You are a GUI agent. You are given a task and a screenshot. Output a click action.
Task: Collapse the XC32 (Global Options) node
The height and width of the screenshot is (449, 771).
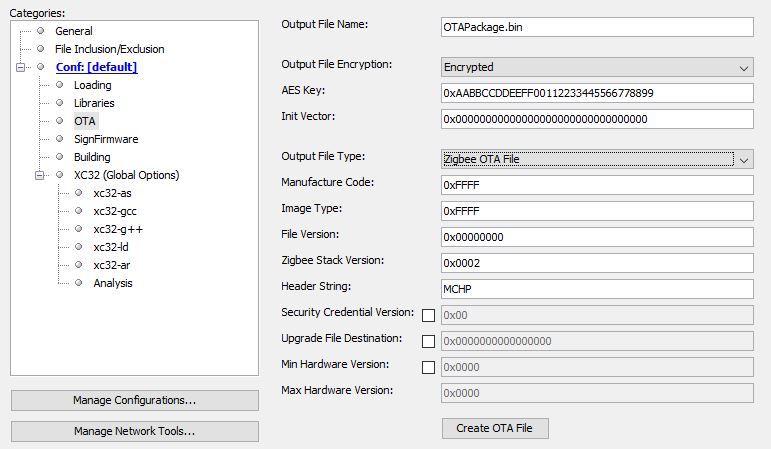point(39,175)
